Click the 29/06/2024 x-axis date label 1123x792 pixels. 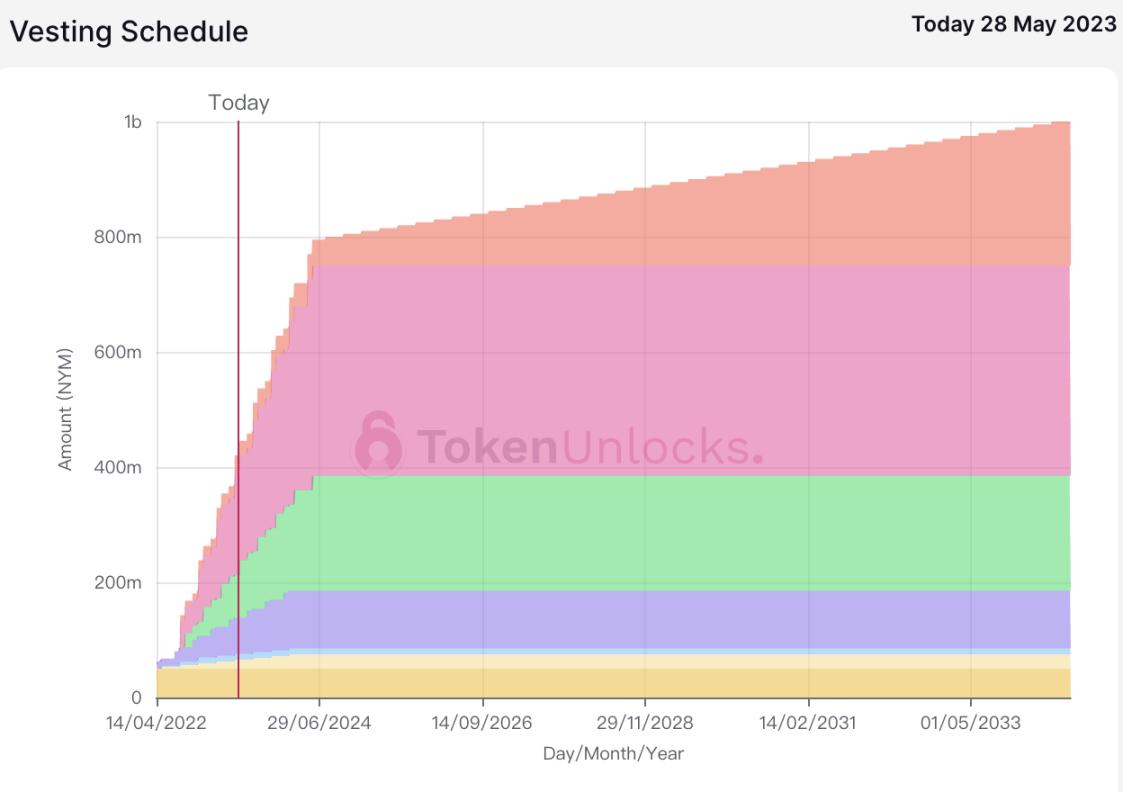[320, 723]
